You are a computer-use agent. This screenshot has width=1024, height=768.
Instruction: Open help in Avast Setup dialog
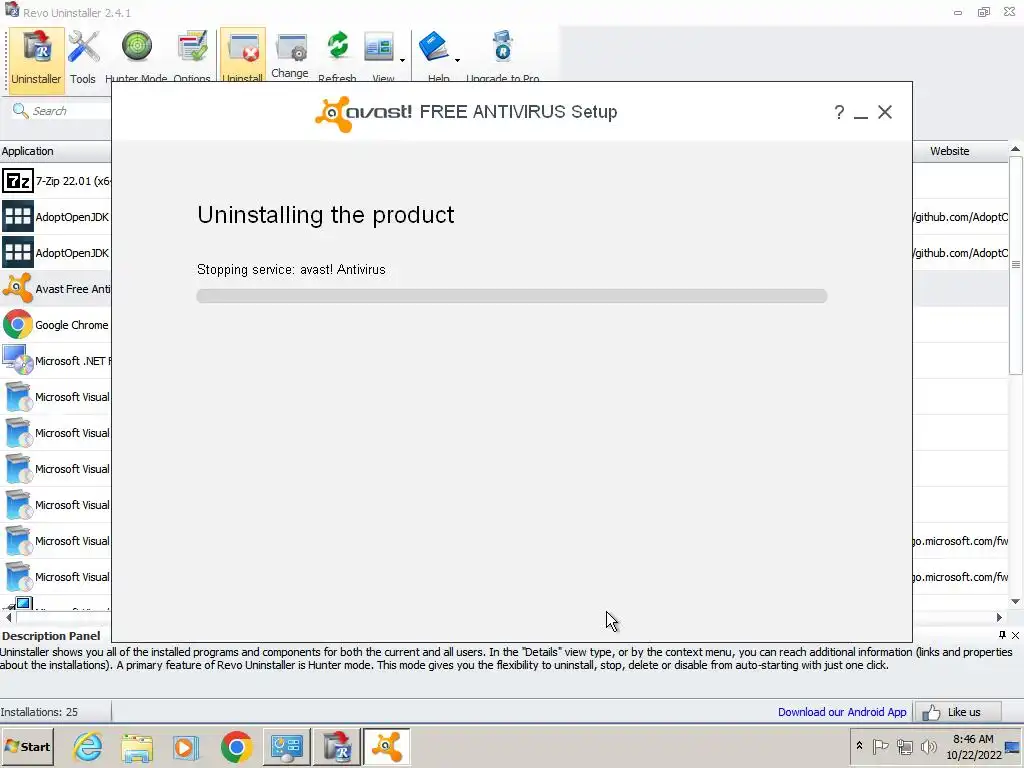[839, 112]
